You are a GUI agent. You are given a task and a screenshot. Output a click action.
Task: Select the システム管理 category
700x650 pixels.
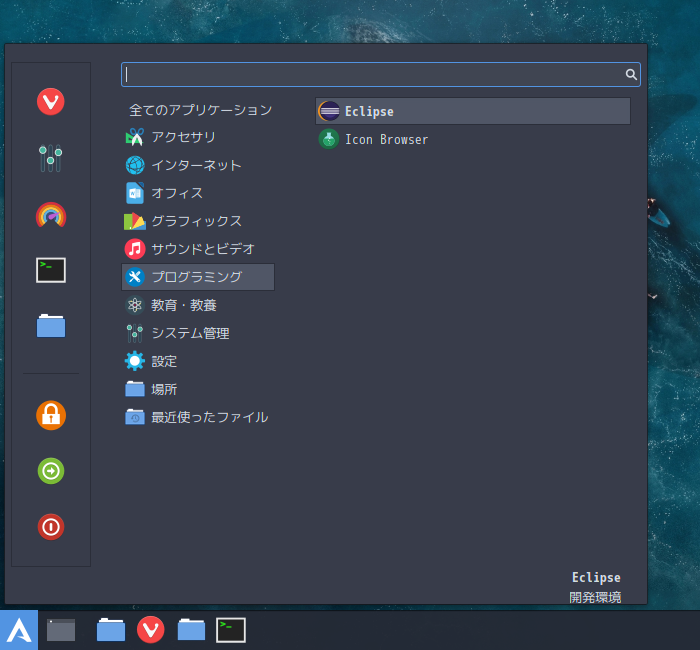coord(198,333)
